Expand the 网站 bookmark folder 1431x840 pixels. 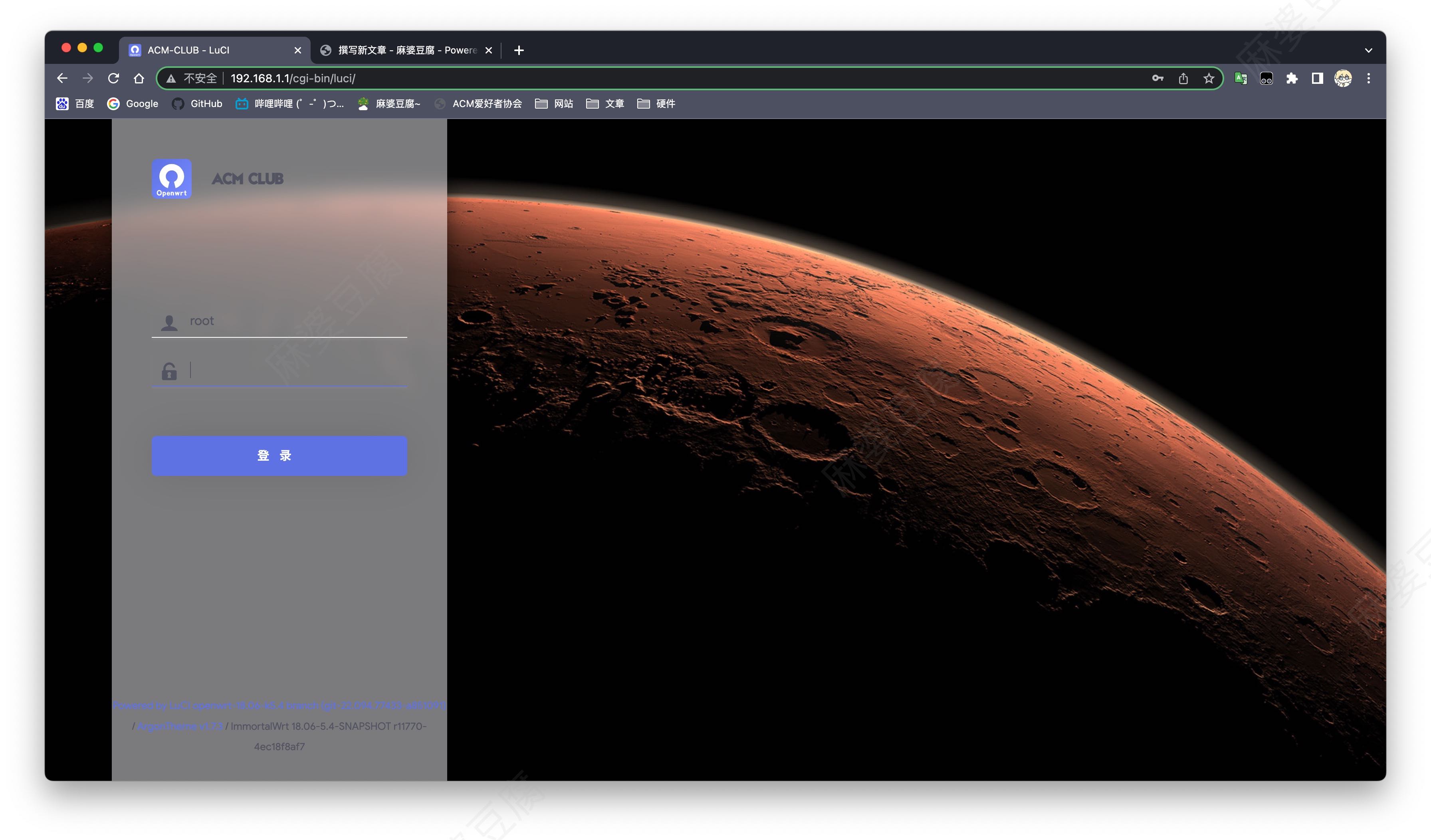pos(554,103)
